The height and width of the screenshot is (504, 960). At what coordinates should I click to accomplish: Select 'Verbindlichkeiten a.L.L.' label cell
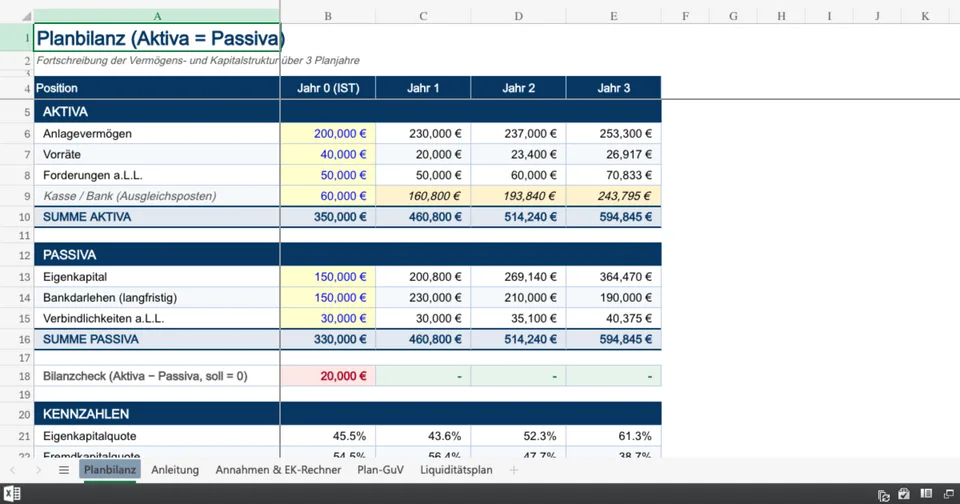point(157,318)
